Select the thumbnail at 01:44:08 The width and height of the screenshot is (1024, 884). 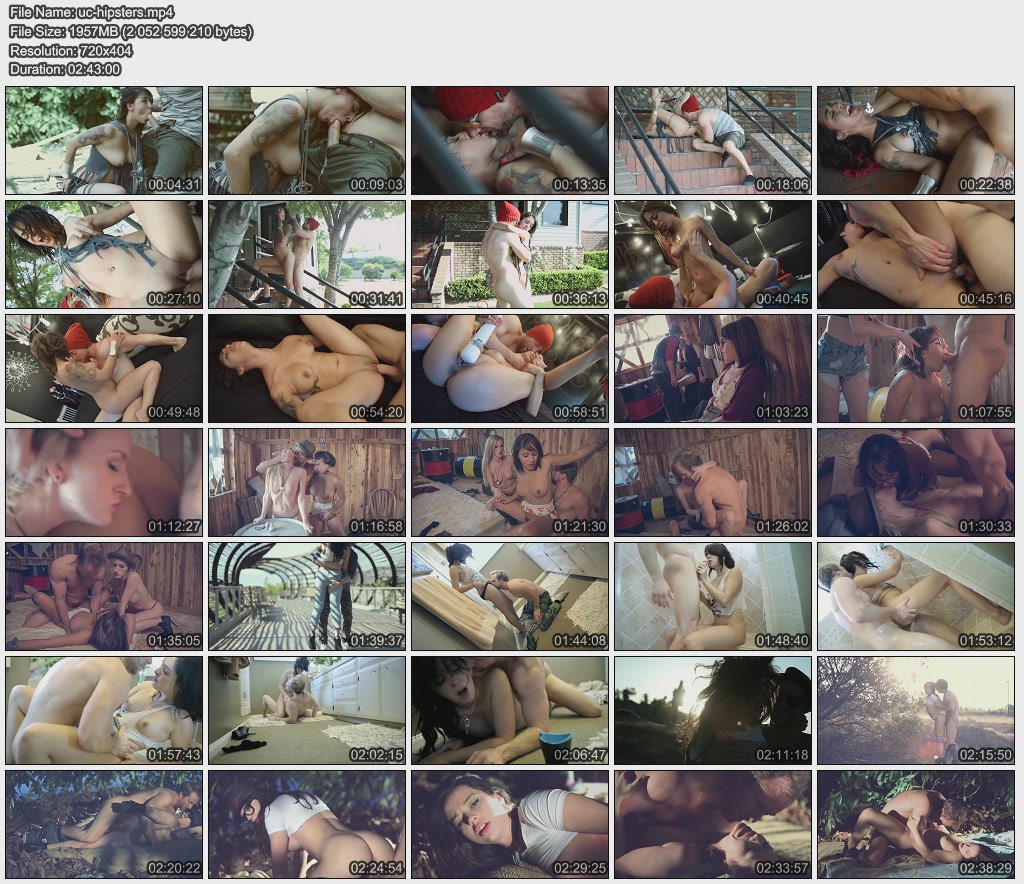[x=510, y=596]
